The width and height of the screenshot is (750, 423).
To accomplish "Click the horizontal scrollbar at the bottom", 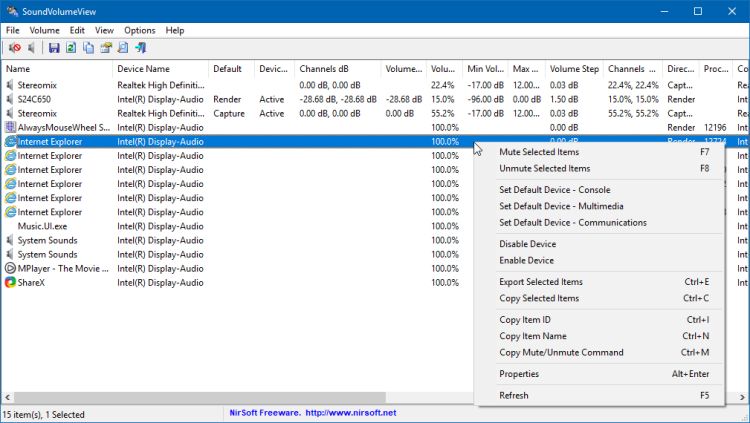I will click(x=200, y=397).
